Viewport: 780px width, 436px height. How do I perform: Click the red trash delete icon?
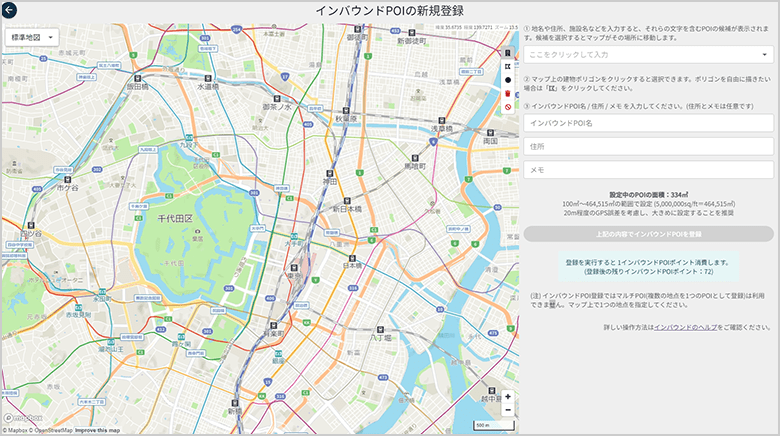click(508, 93)
